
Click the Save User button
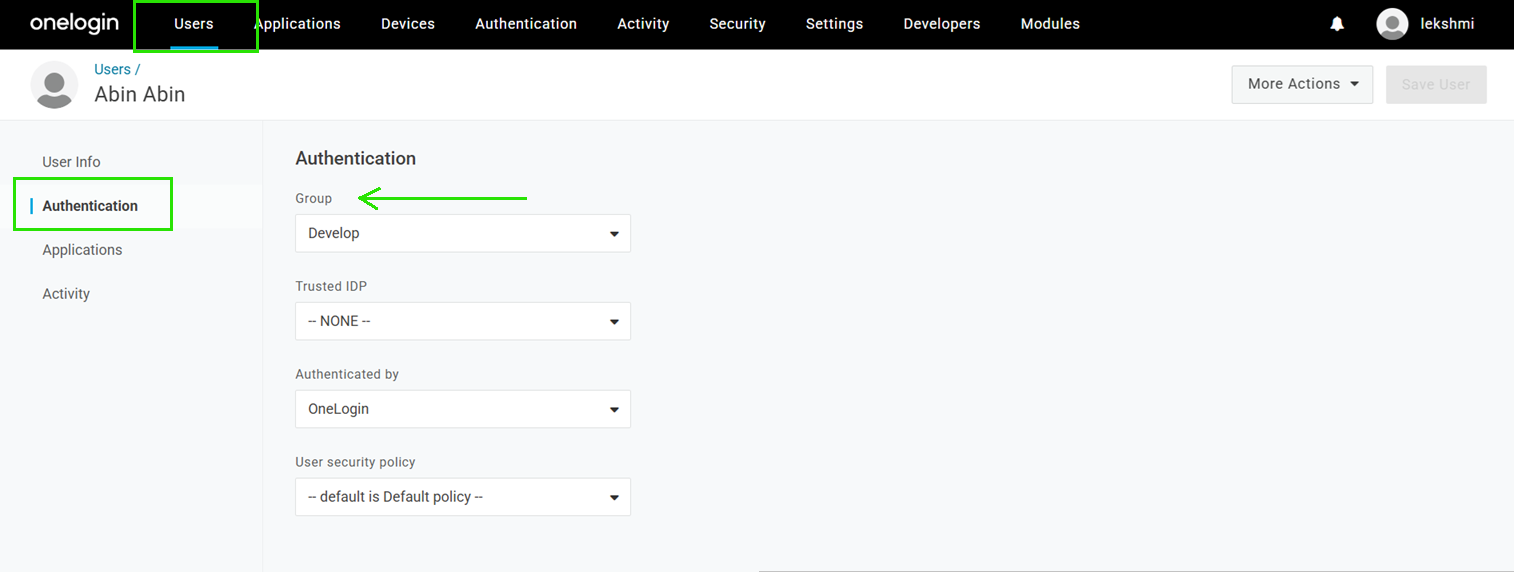[1436, 84]
